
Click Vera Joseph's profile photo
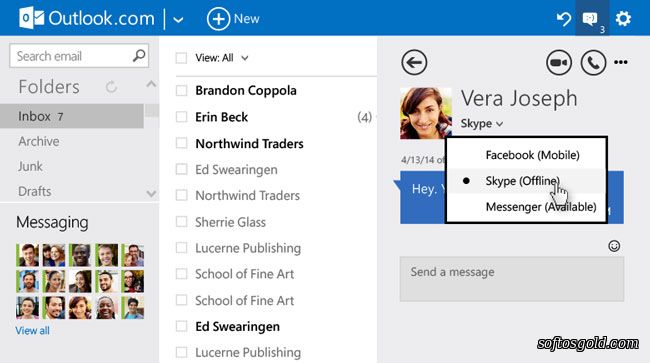coord(426,113)
